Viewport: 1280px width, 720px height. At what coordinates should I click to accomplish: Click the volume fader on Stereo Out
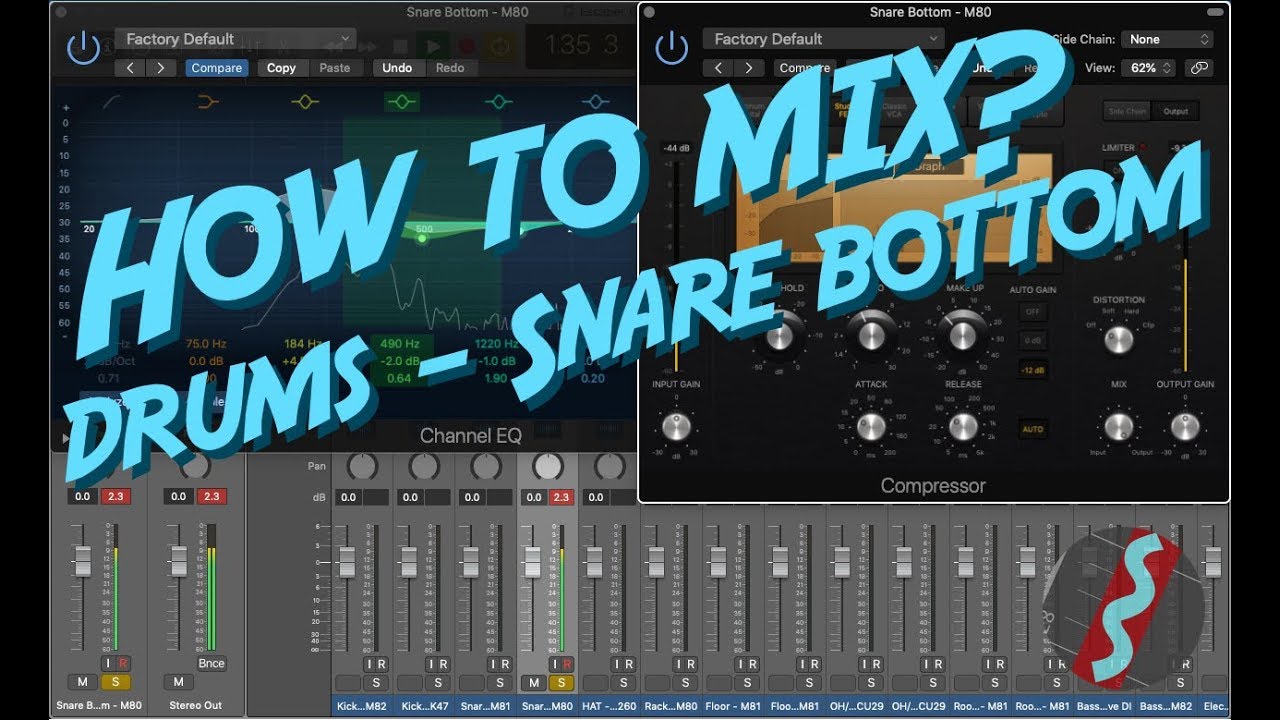[x=178, y=562]
